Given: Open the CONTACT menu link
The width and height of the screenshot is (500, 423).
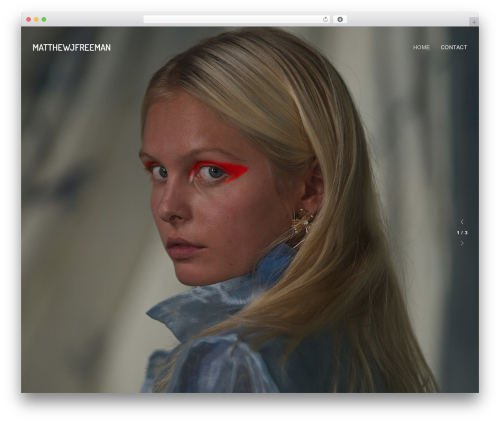Looking at the screenshot, I should [454, 47].
